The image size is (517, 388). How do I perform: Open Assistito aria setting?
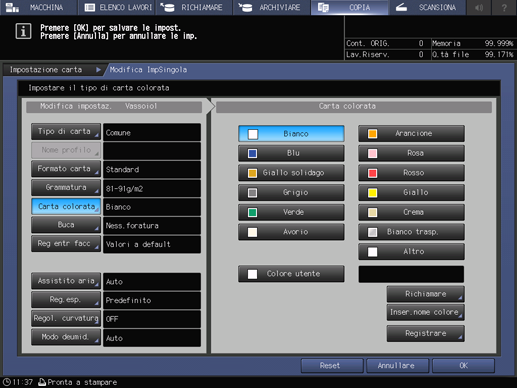coord(66,281)
